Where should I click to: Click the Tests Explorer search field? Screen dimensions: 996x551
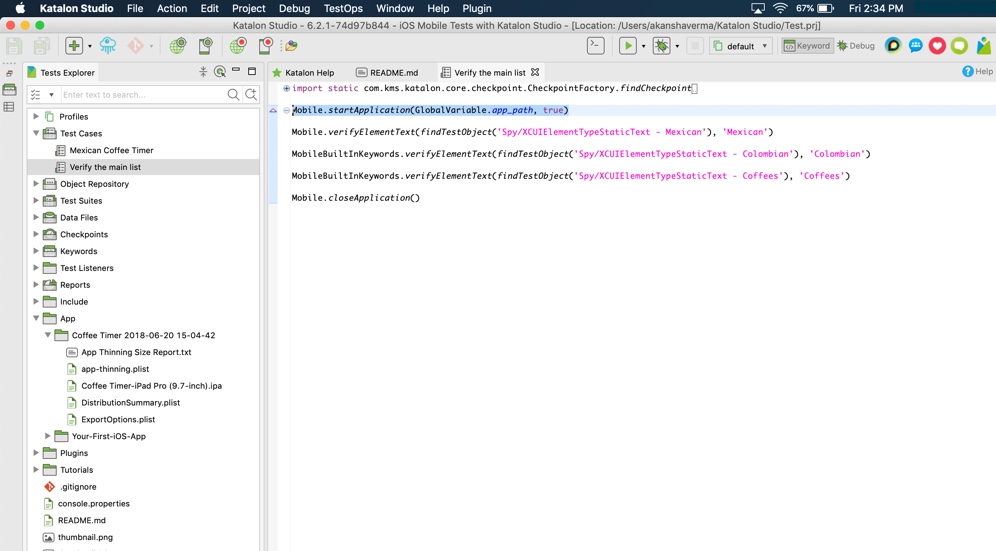(x=143, y=95)
